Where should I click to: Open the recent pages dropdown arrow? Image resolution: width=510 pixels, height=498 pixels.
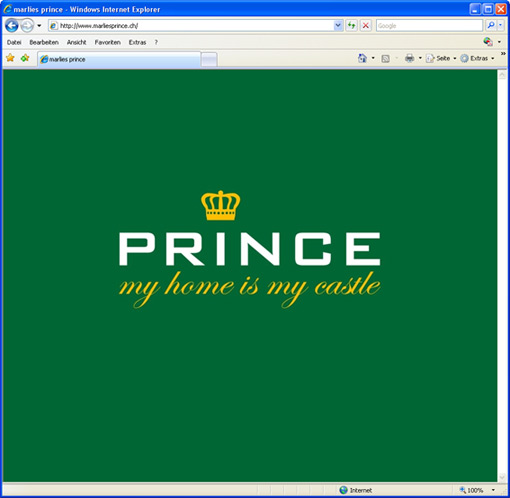[39, 26]
